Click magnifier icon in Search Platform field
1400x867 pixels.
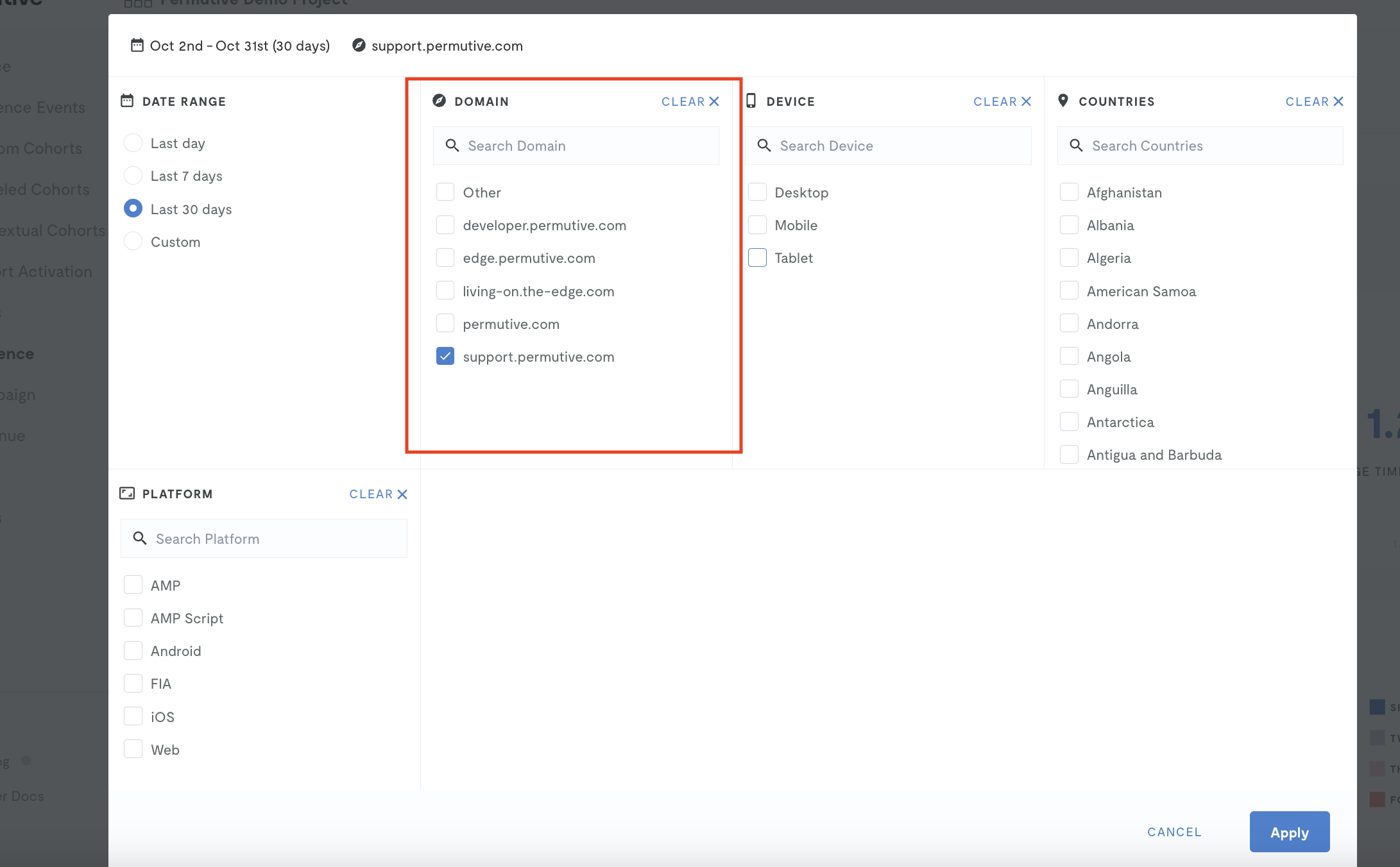[140, 538]
